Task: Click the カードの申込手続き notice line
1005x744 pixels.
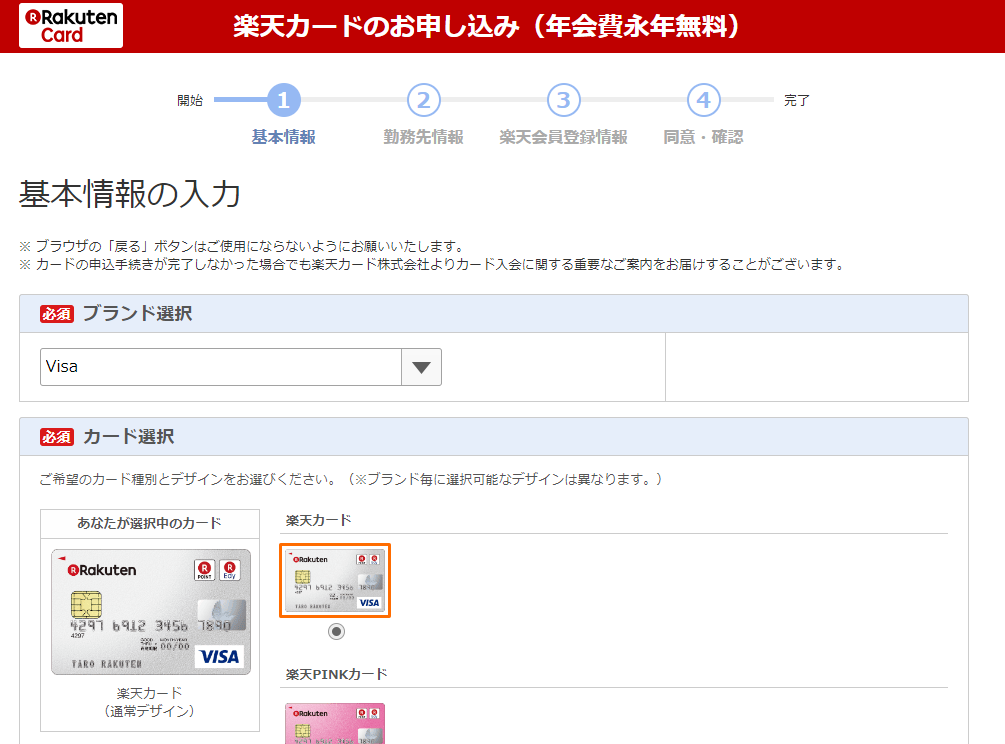Action: tap(433, 264)
